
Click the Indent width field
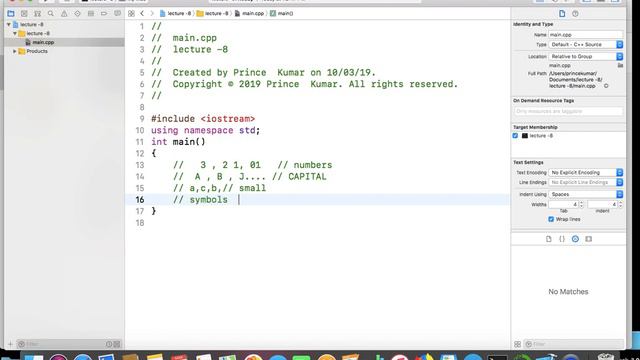coord(602,204)
